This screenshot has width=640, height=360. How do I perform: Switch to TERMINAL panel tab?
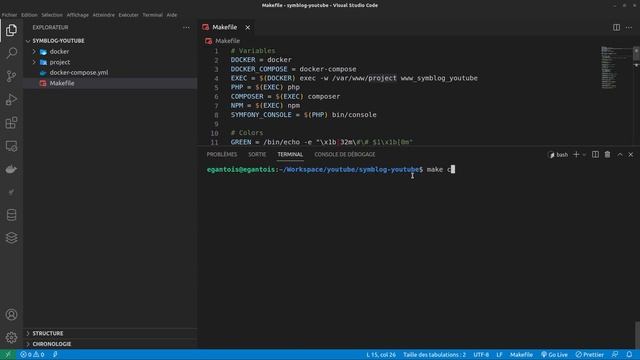coord(290,154)
